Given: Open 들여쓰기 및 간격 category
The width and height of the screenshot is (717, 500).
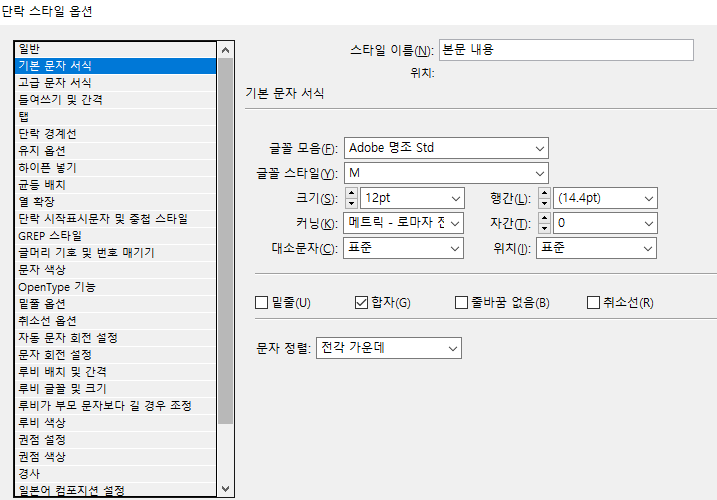Looking at the screenshot, I should 115,100.
